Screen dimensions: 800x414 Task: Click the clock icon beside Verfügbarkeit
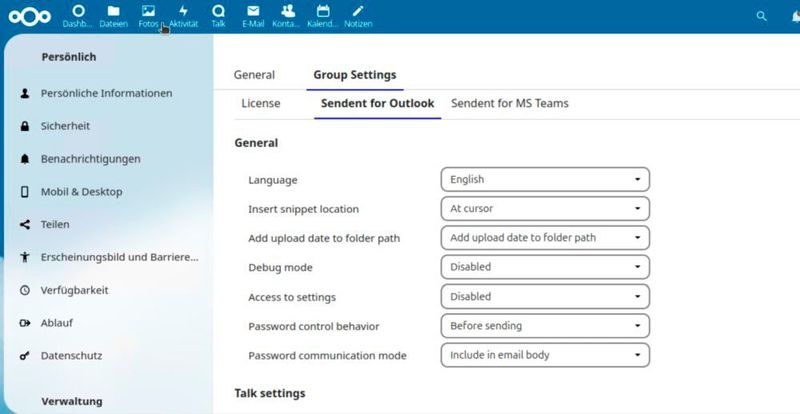(x=24, y=290)
